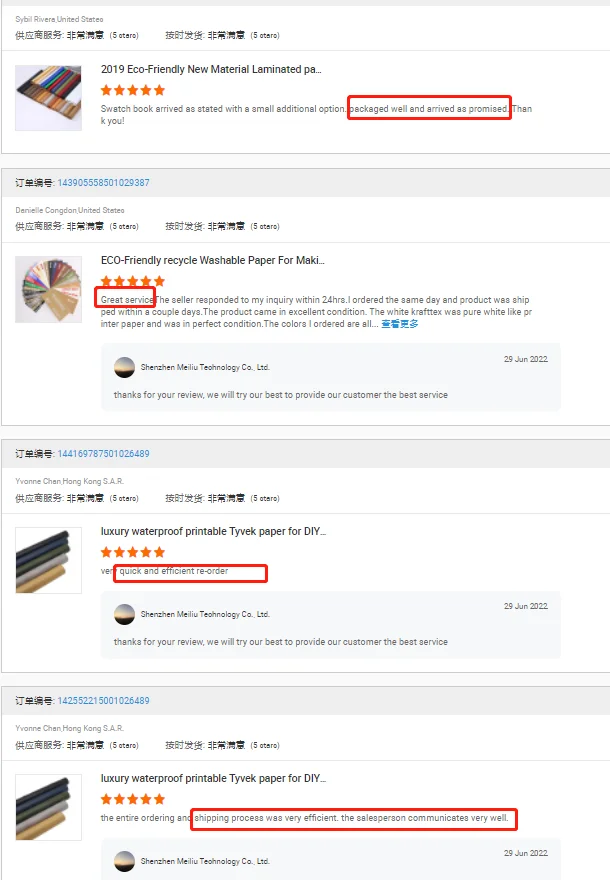Open order number 142552215001026489

click(x=103, y=700)
